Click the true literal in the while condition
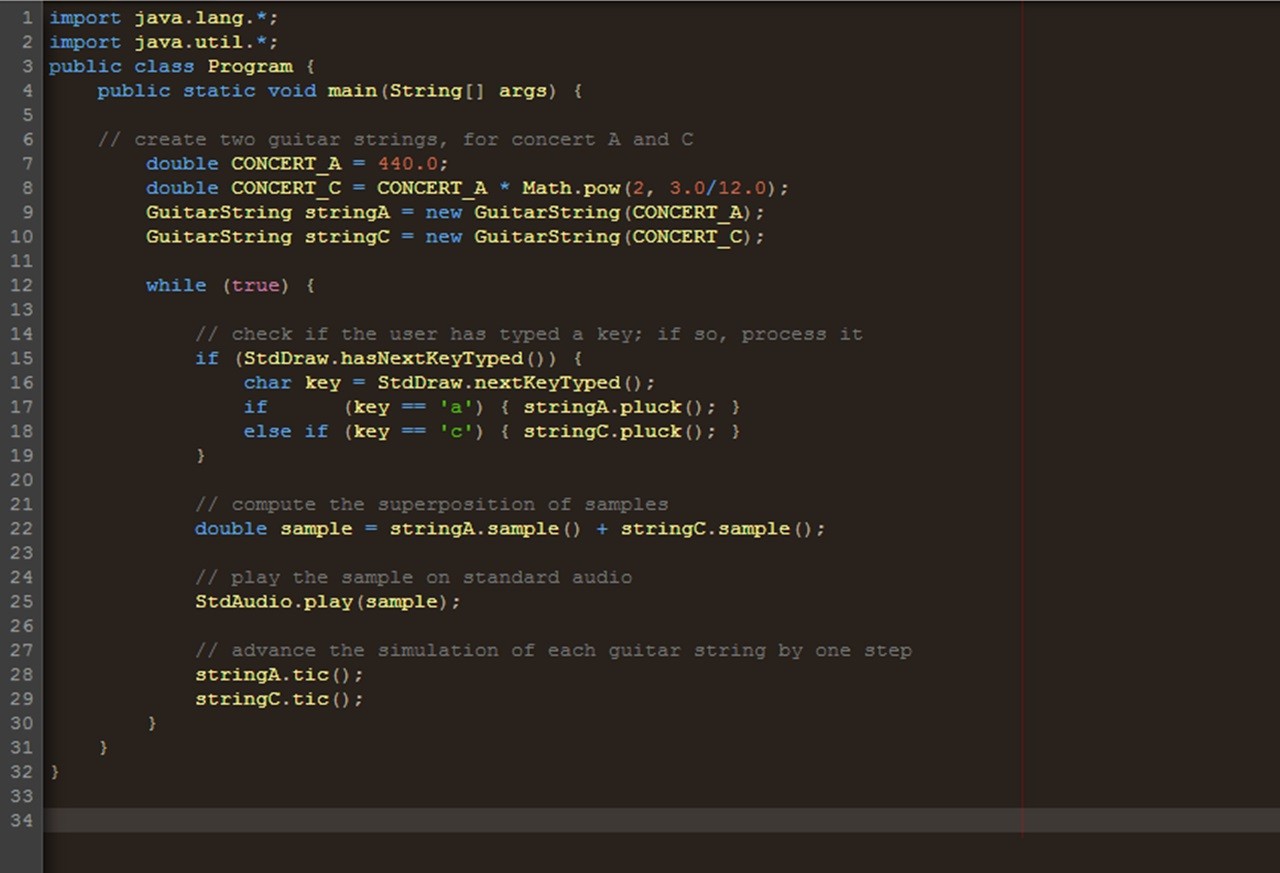Viewport: 1280px width, 873px height. click(x=255, y=285)
